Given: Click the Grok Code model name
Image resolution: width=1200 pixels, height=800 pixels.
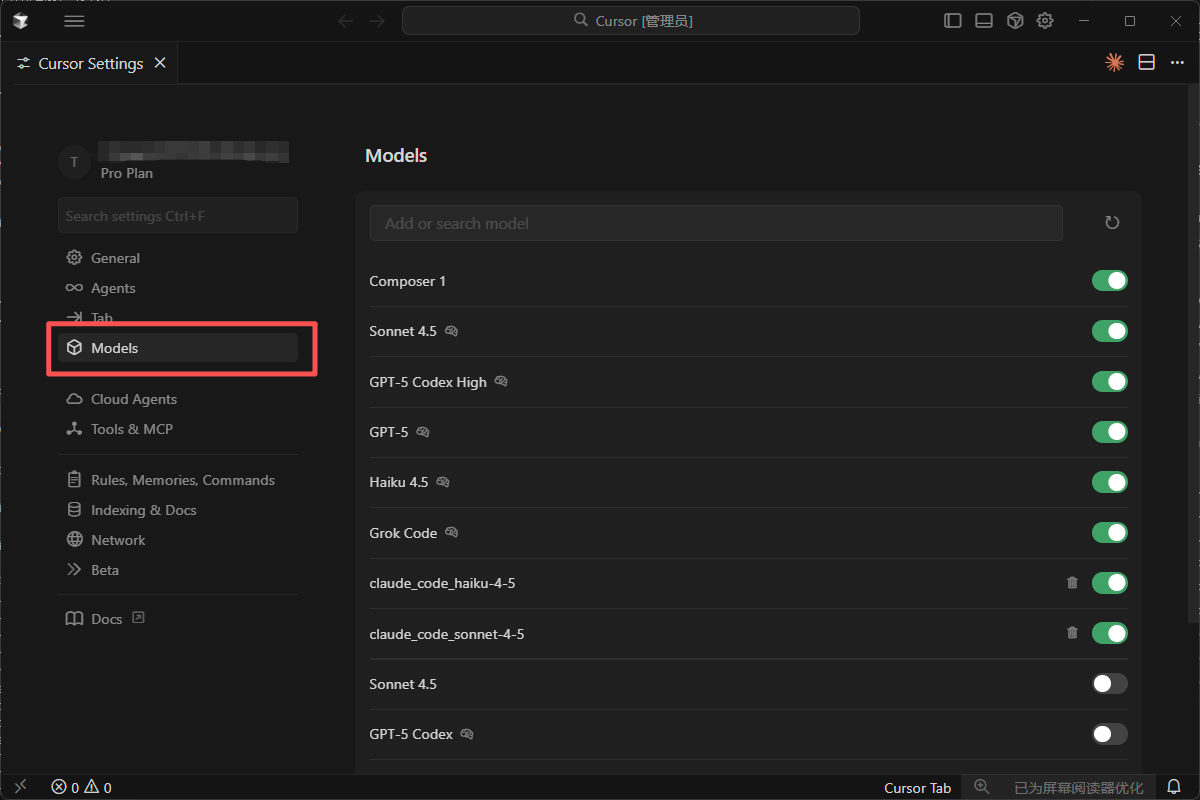Looking at the screenshot, I should (403, 533).
